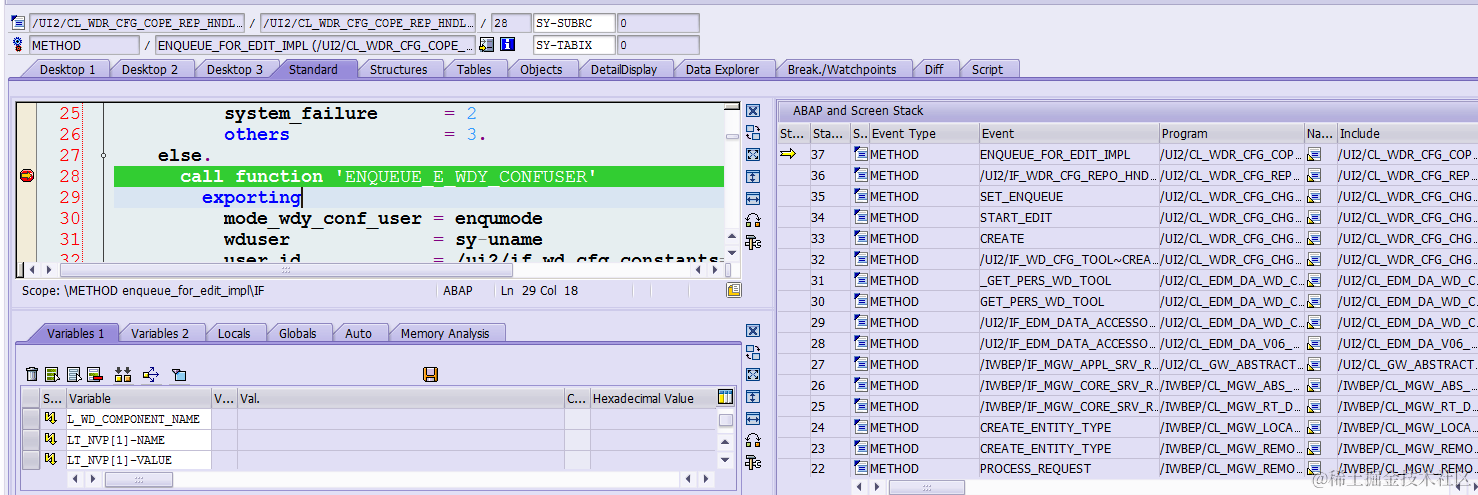Select the Variables 2 tab
The image size is (1478, 495).
tap(160, 333)
